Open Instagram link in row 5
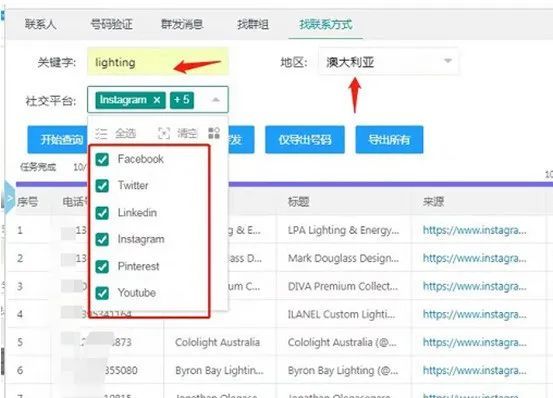This screenshot has width=553, height=398. click(x=474, y=342)
